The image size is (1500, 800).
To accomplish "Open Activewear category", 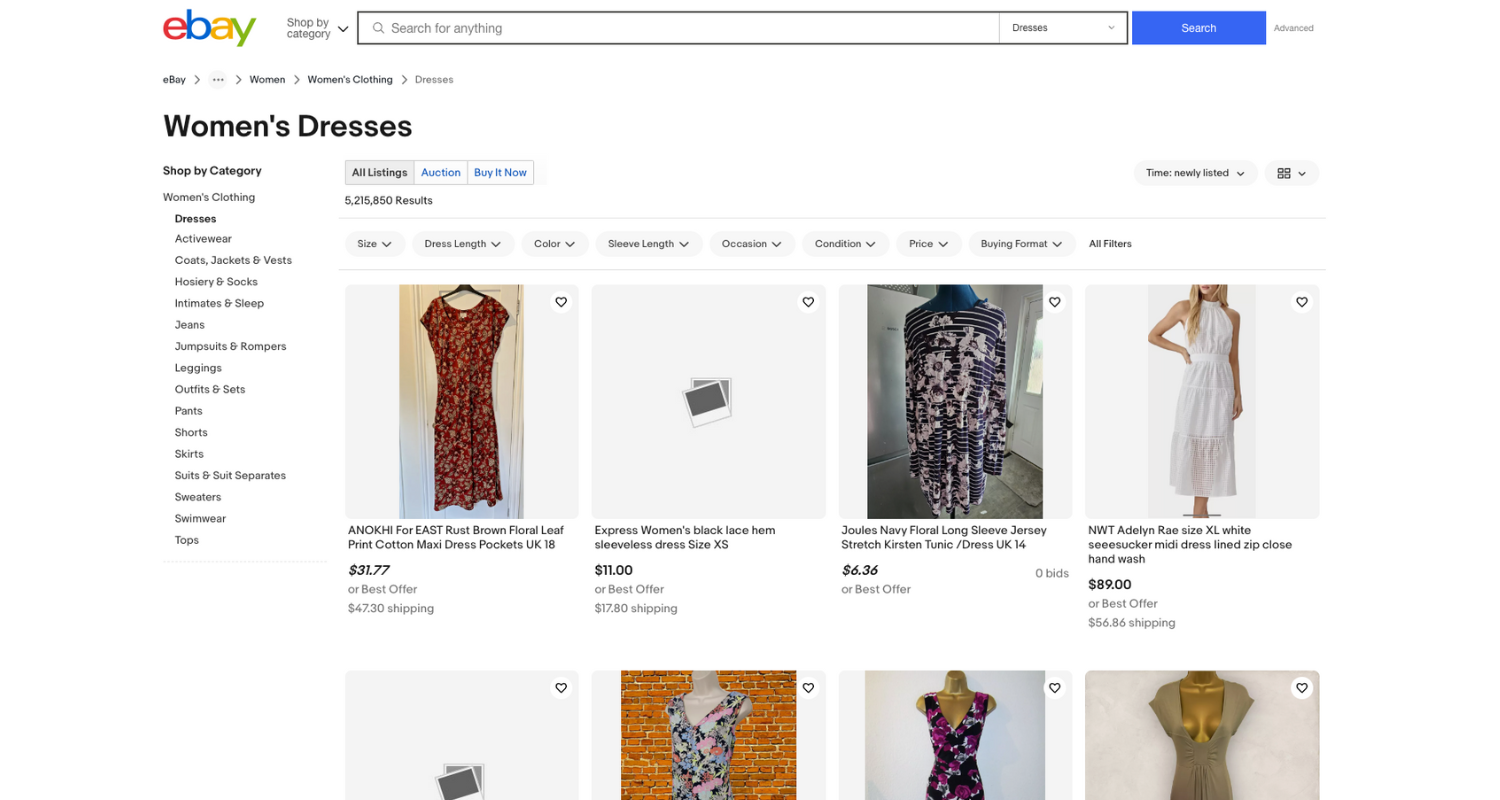I will pyautogui.click(x=203, y=239).
